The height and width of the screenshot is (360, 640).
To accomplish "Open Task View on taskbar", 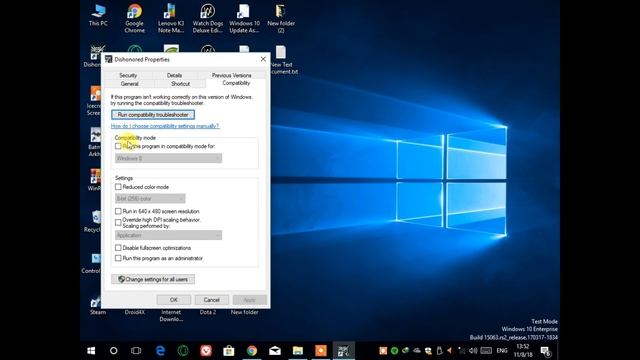I will [x=136, y=351].
